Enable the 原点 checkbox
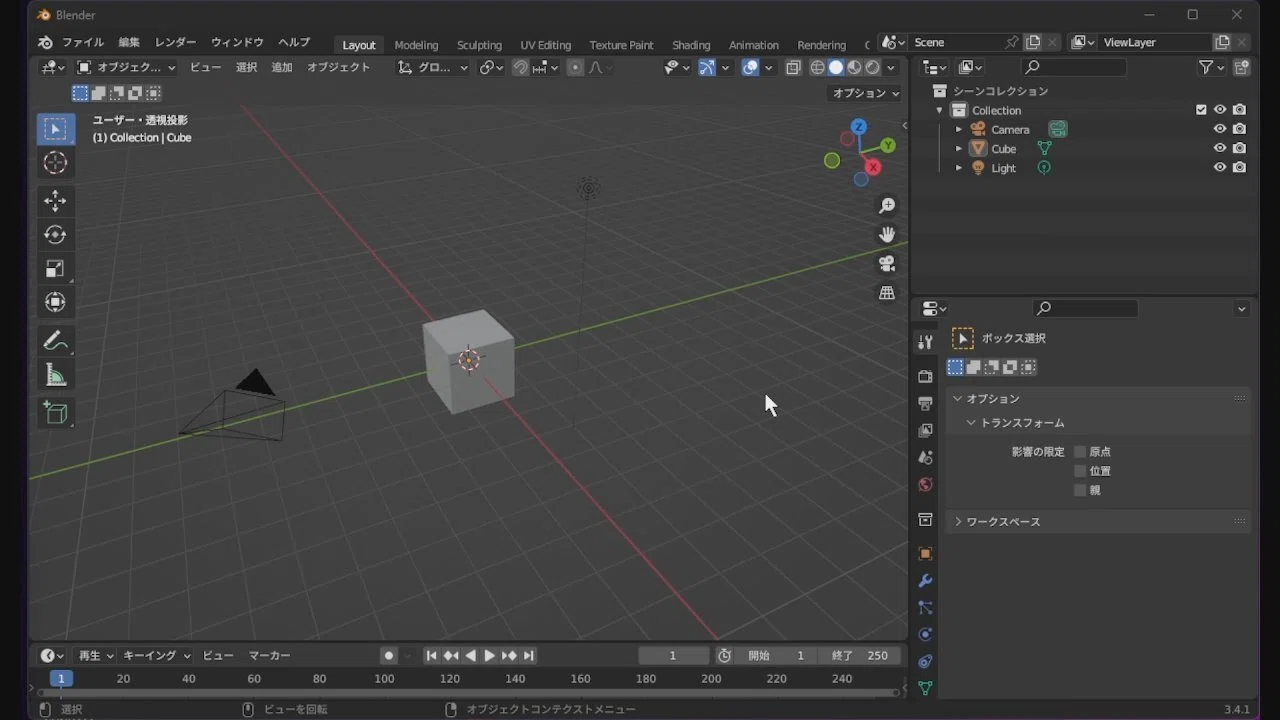 click(1080, 452)
